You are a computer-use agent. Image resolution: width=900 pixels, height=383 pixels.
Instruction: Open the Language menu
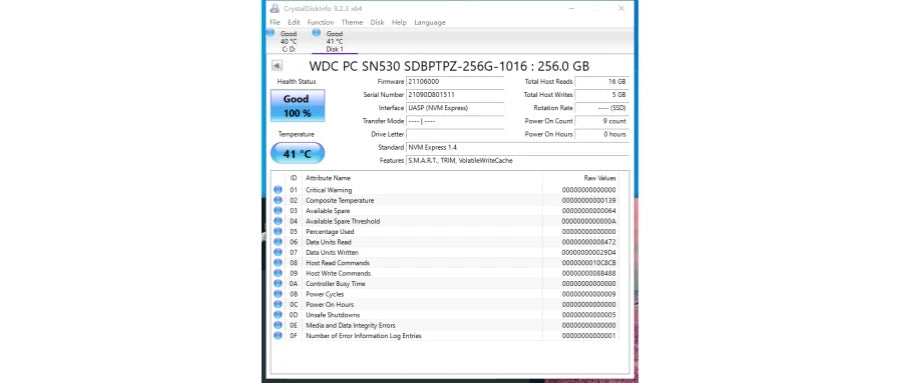(x=429, y=22)
